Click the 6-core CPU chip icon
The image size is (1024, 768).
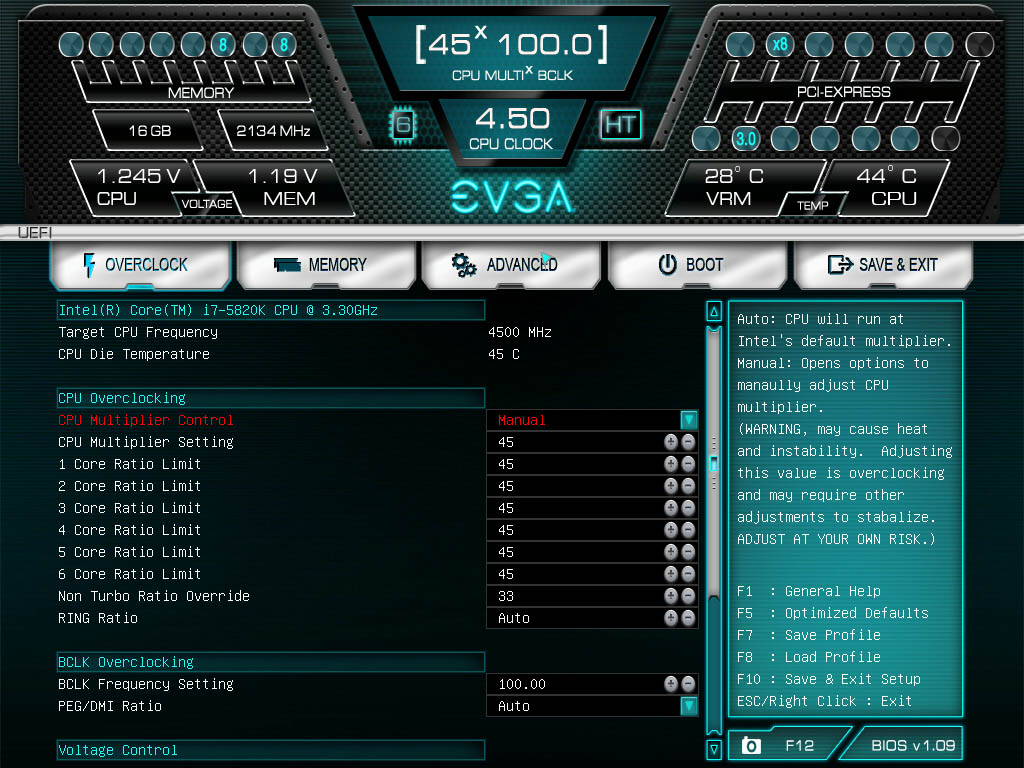point(403,124)
